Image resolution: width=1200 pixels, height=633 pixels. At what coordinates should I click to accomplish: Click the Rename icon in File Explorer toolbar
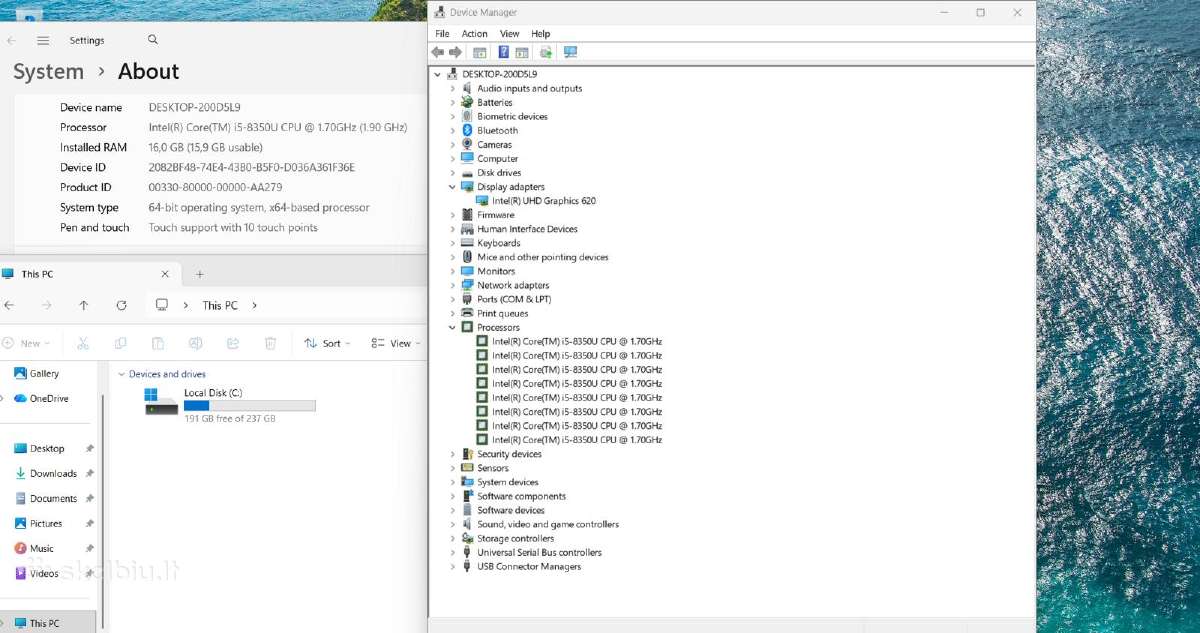[196, 343]
